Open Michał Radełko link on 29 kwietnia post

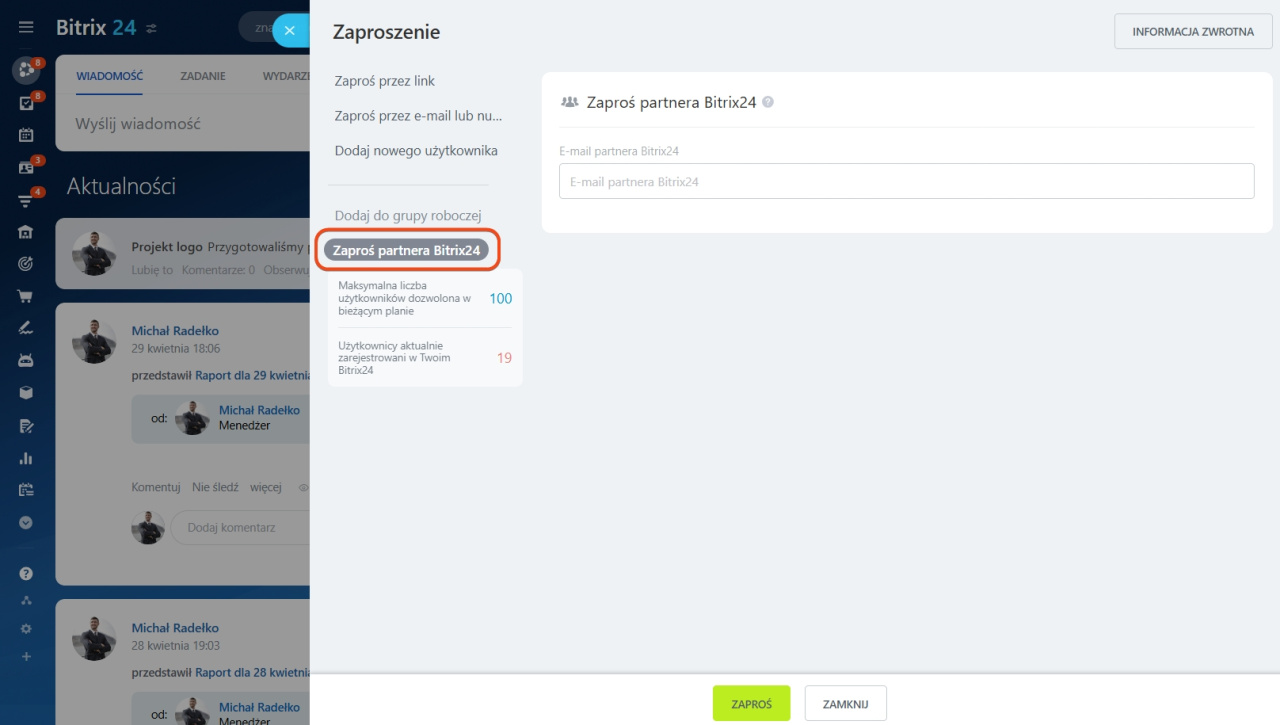[175, 331]
